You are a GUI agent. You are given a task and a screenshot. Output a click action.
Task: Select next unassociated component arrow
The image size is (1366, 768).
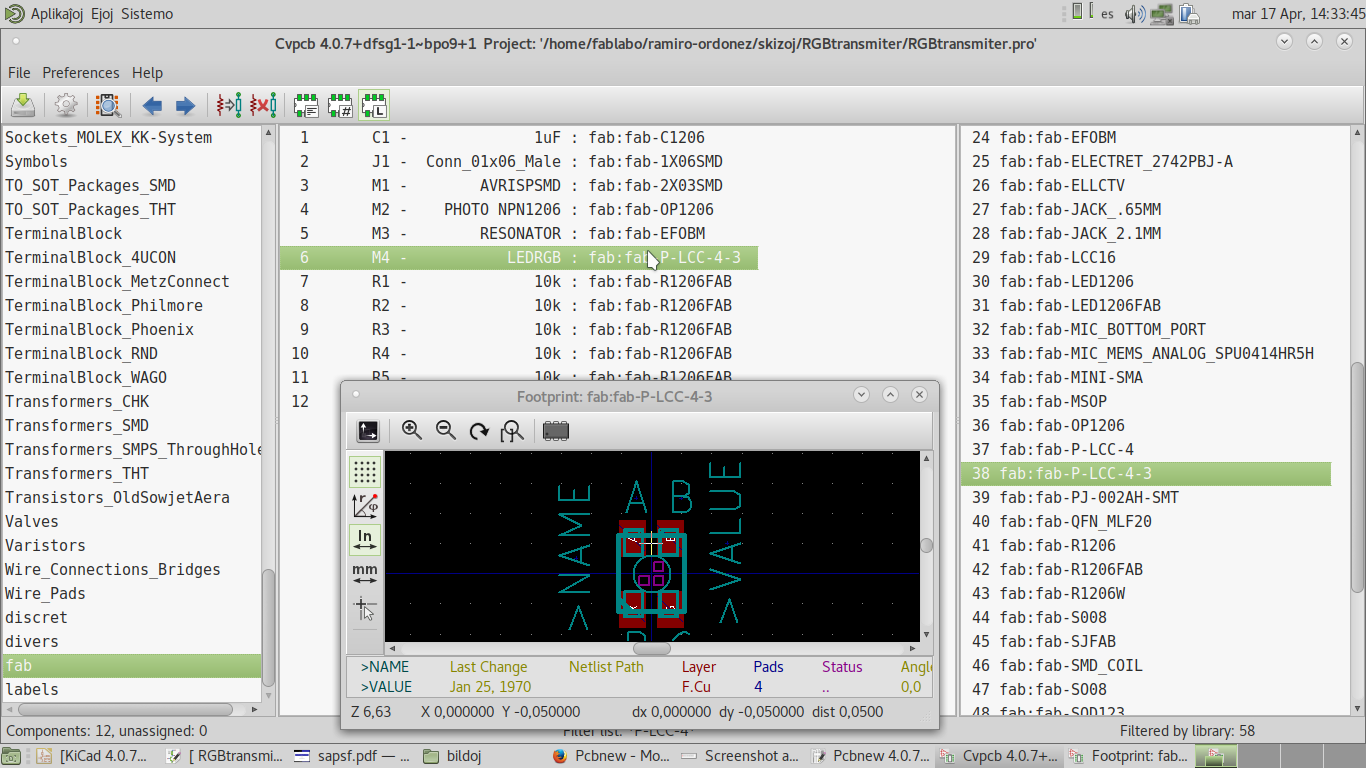(185, 105)
